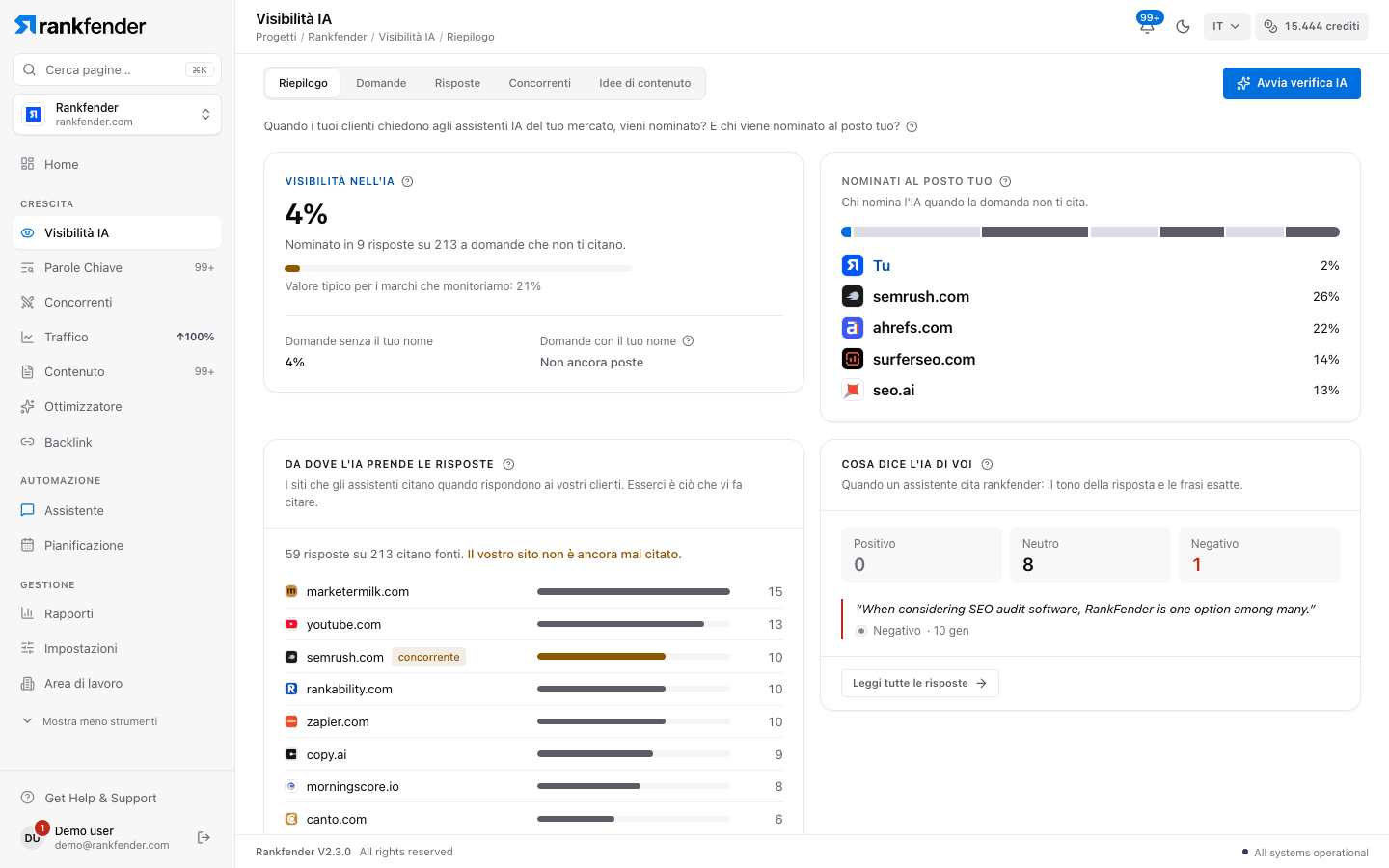
Task: Toggle dark mode moon icon
Action: tap(1183, 26)
